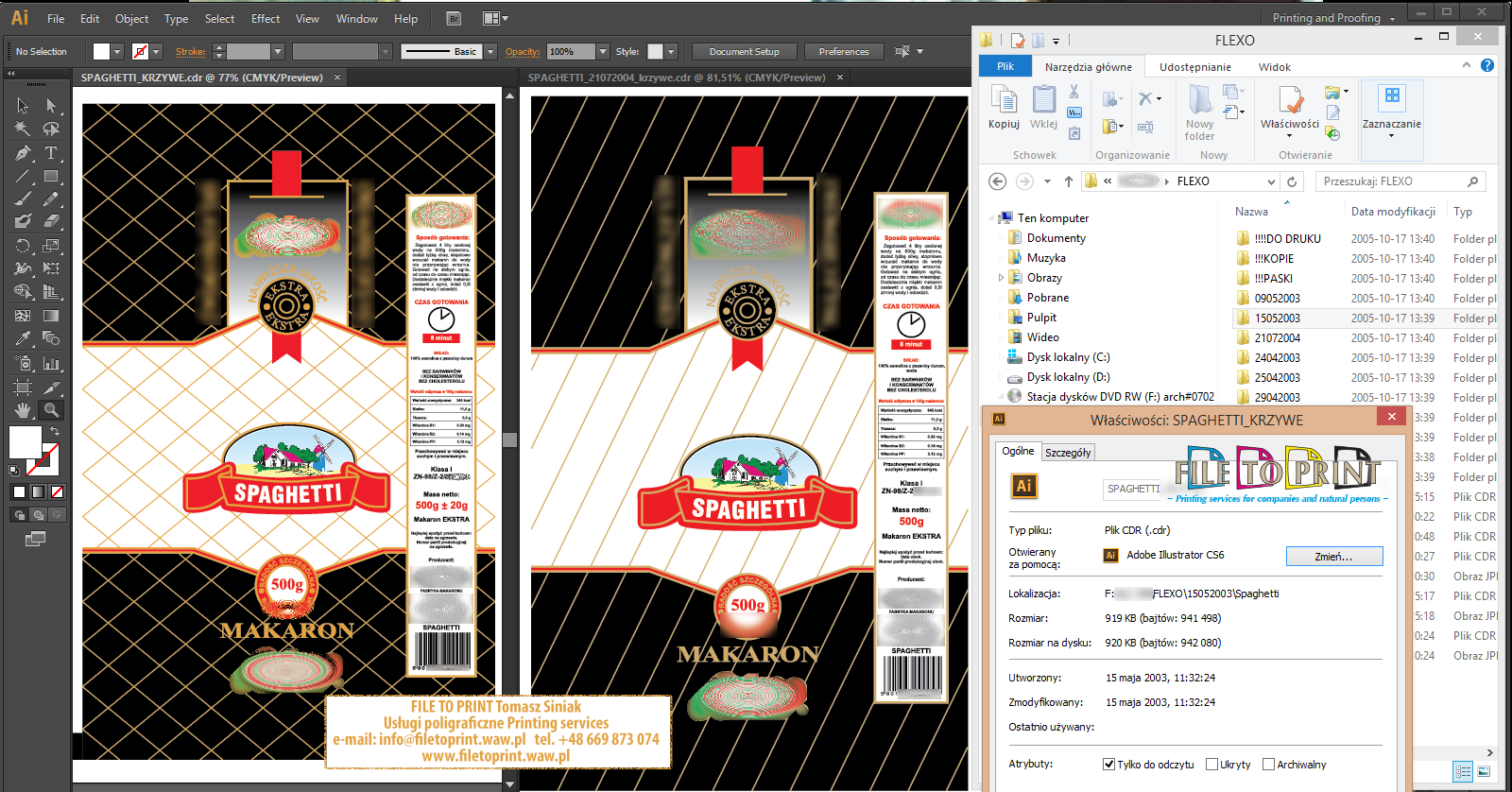Select the Mesh tool
Viewport: 1512px width, 792px height.
coord(23,316)
